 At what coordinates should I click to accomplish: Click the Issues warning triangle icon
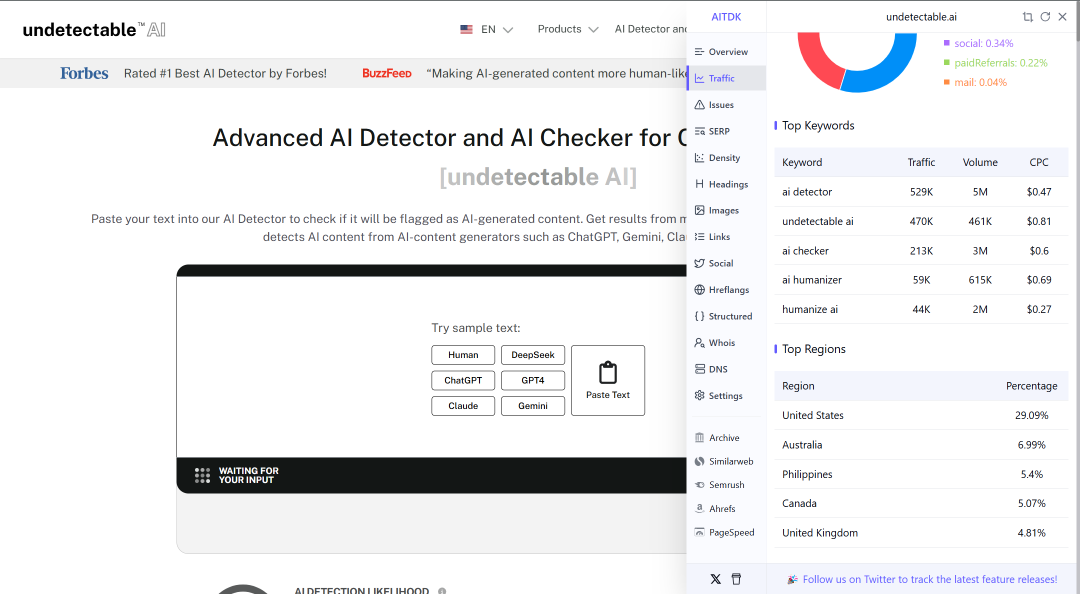700,105
